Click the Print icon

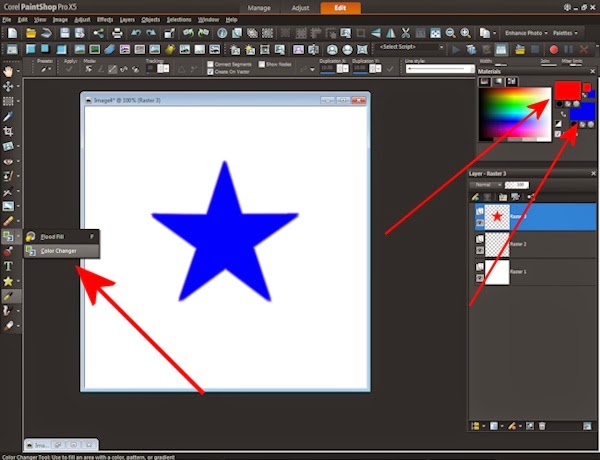(x=117, y=33)
